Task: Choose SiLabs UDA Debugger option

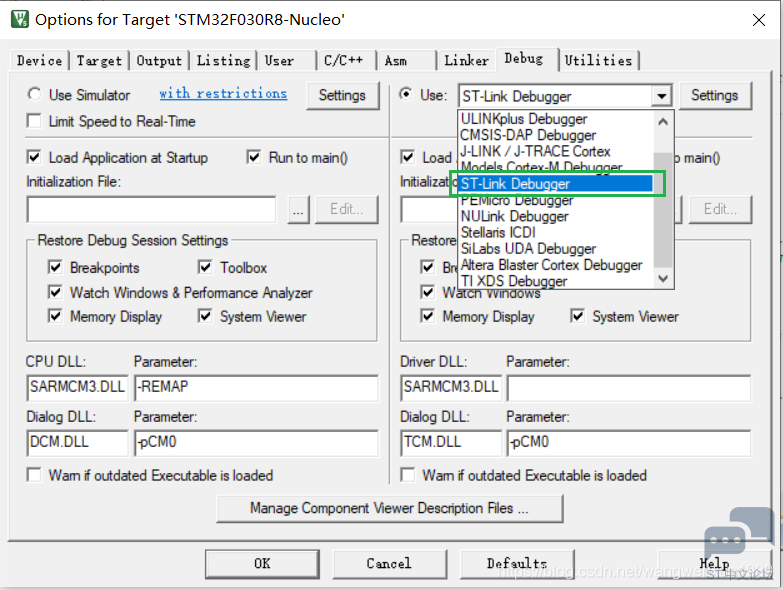Action: (555, 249)
